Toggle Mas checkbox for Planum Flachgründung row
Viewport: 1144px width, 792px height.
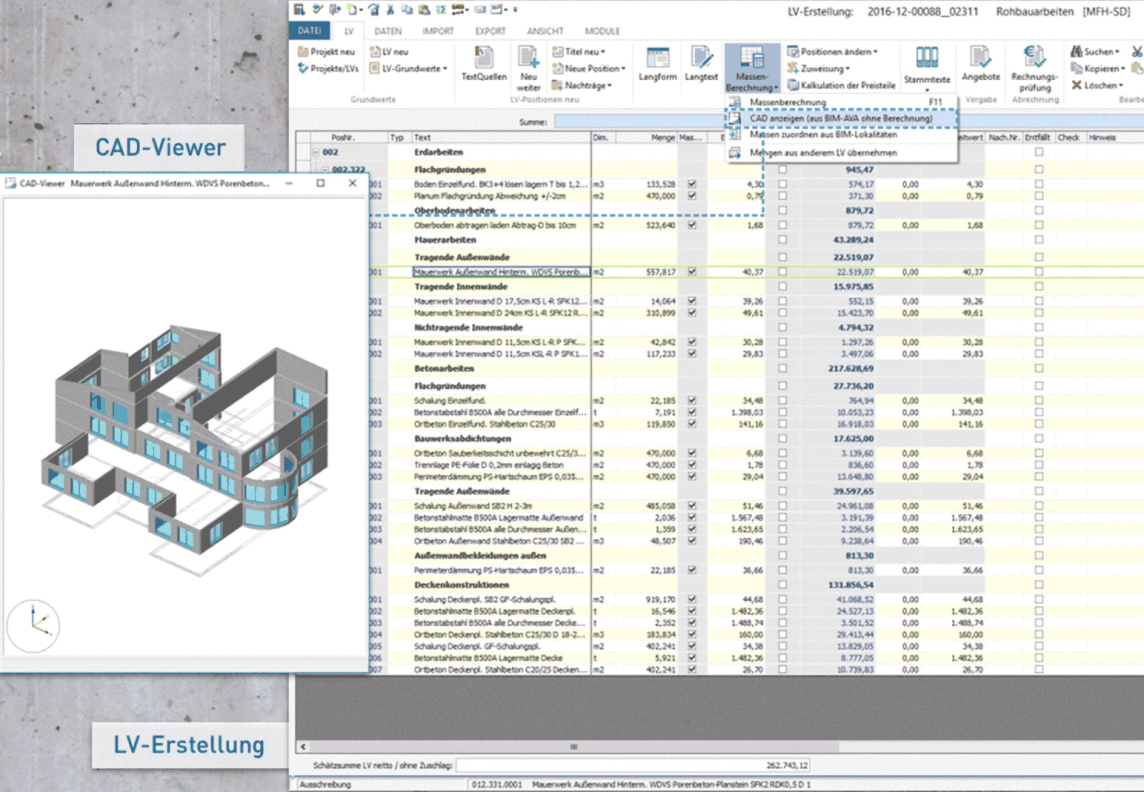(692, 196)
